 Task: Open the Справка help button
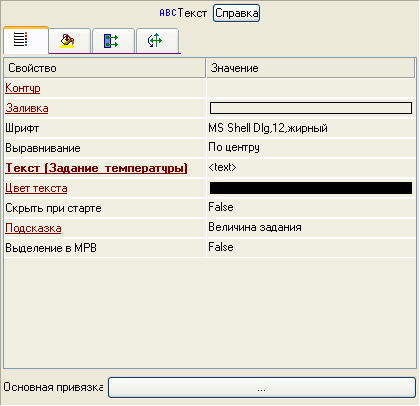[236, 13]
